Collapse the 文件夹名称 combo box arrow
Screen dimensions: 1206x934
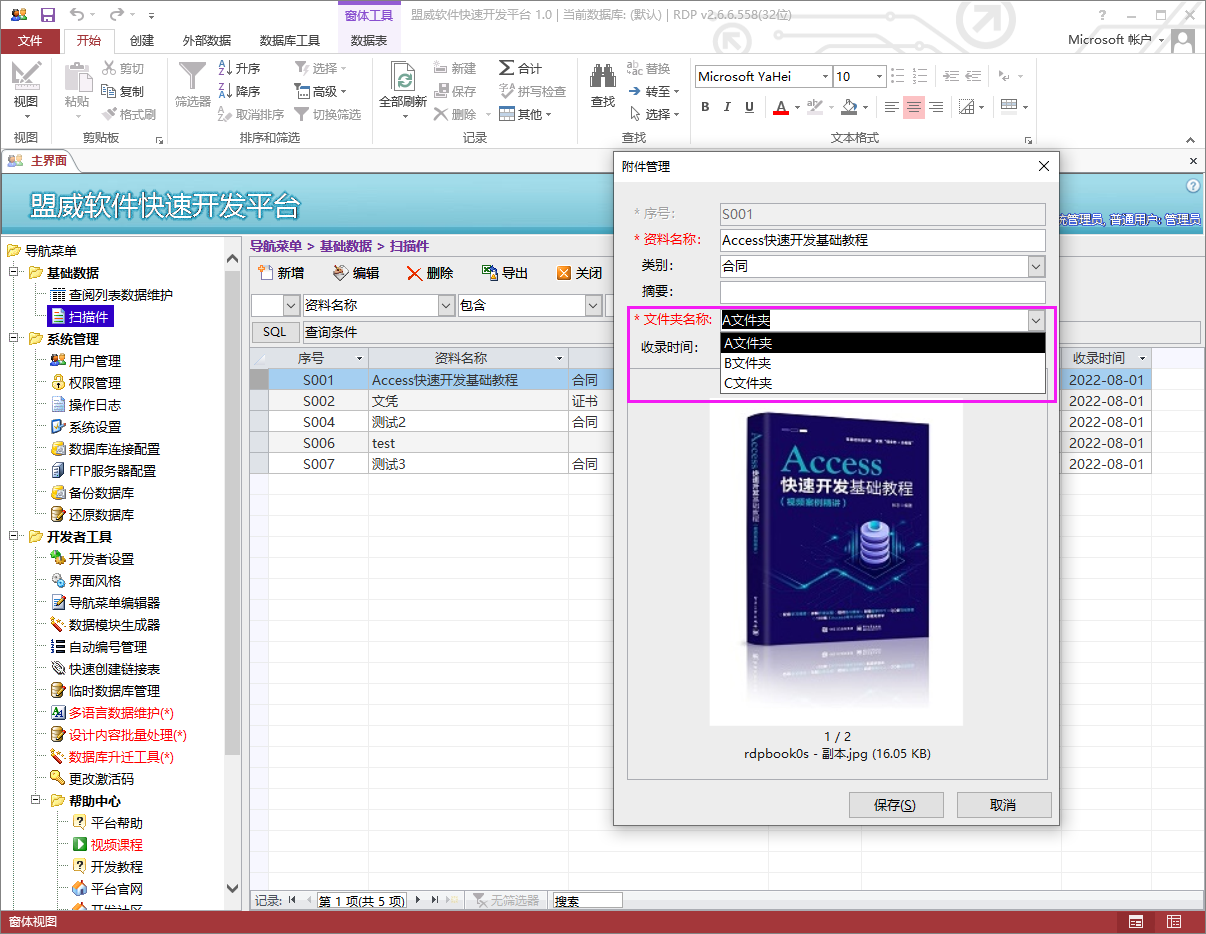click(1036, 320)
